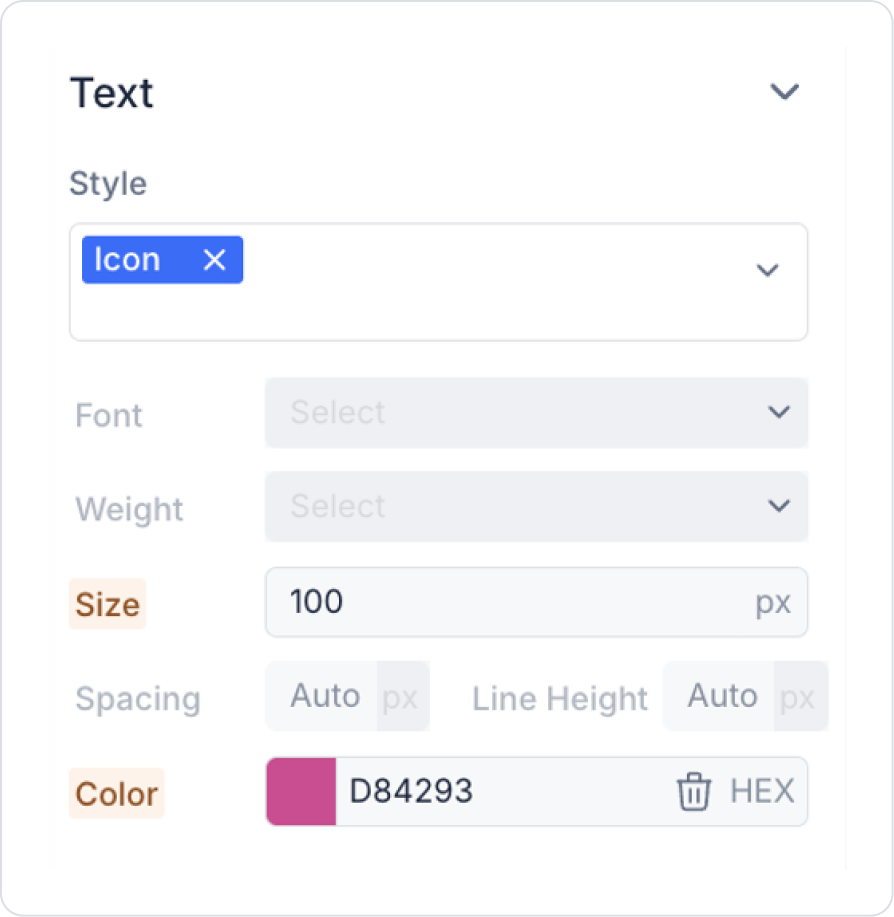
Task: Focus the Line Height Auto input
Action: tap(721, 696)
